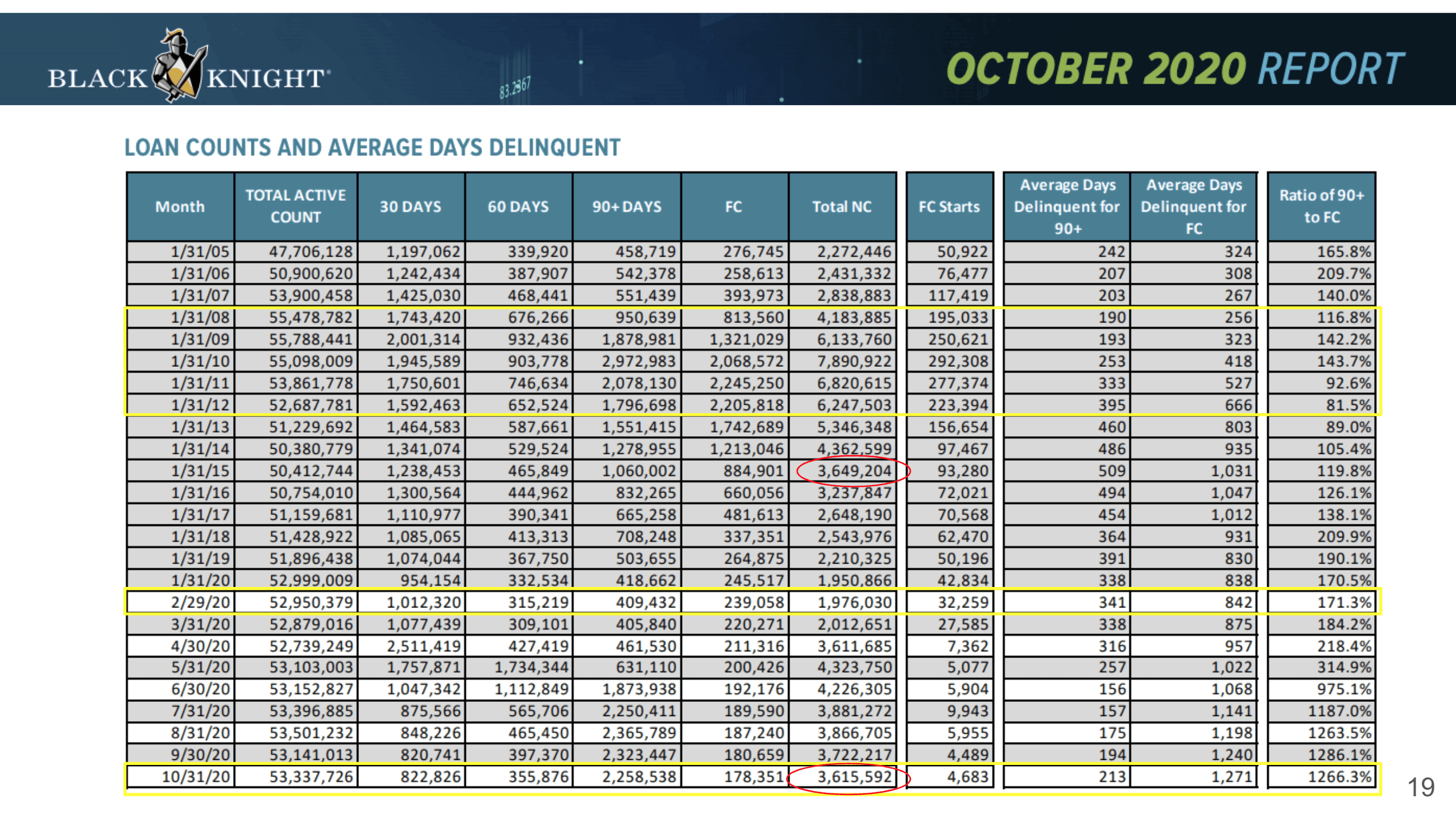This screenshot has height=819, width=1456.
Task: Click the OCTOBER 2020 REPORT title
Action: tap(1175, 69)
